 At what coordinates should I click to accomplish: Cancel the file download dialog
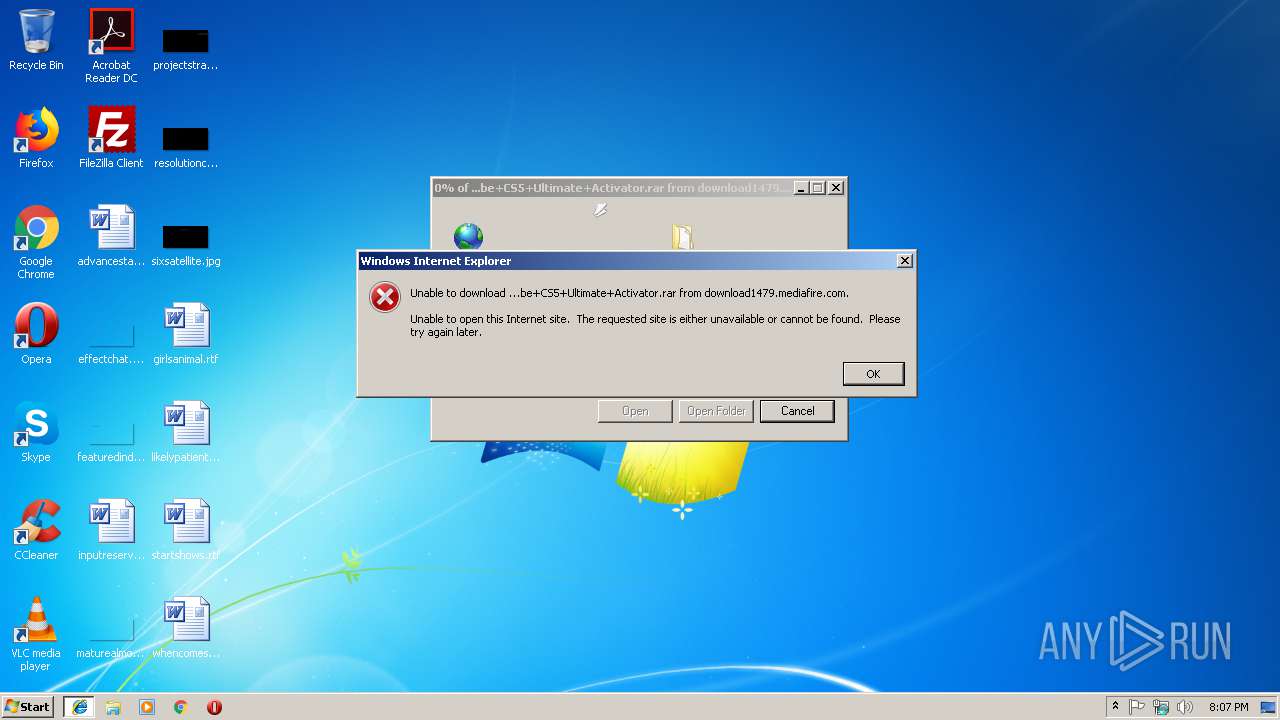tap(797, 411)
